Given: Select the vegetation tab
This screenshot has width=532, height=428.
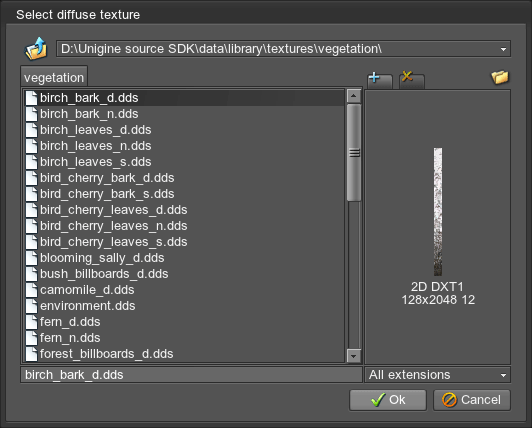Looking at the screenshot, I should coord(54,77).
